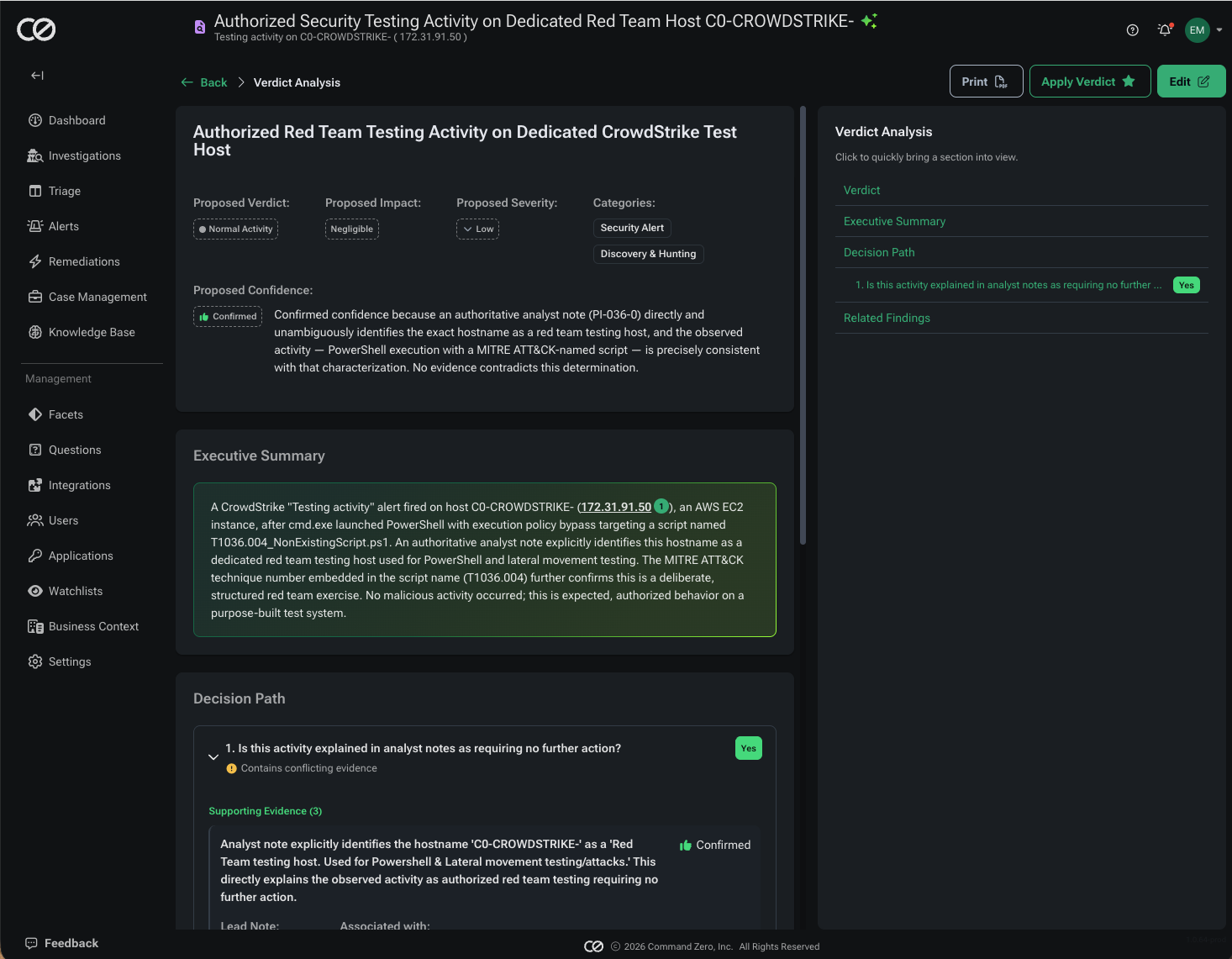
Task: Click the Supporting Evidence (3) heading
Action: pos(266,811)
